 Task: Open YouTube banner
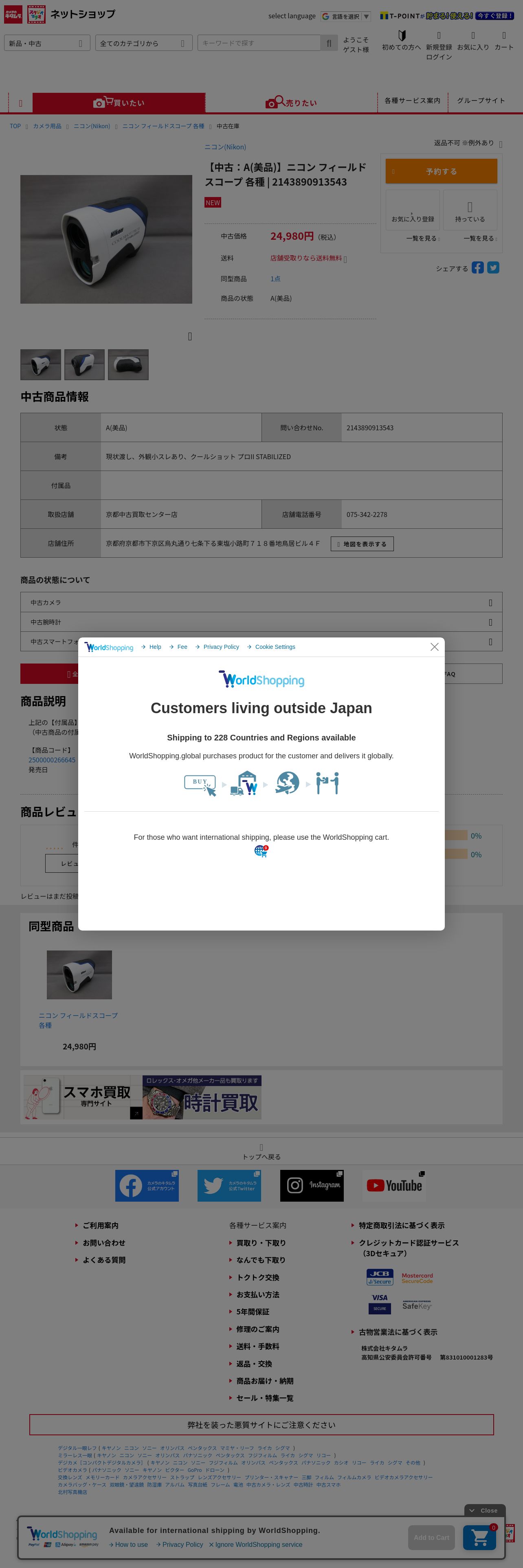395,1185
